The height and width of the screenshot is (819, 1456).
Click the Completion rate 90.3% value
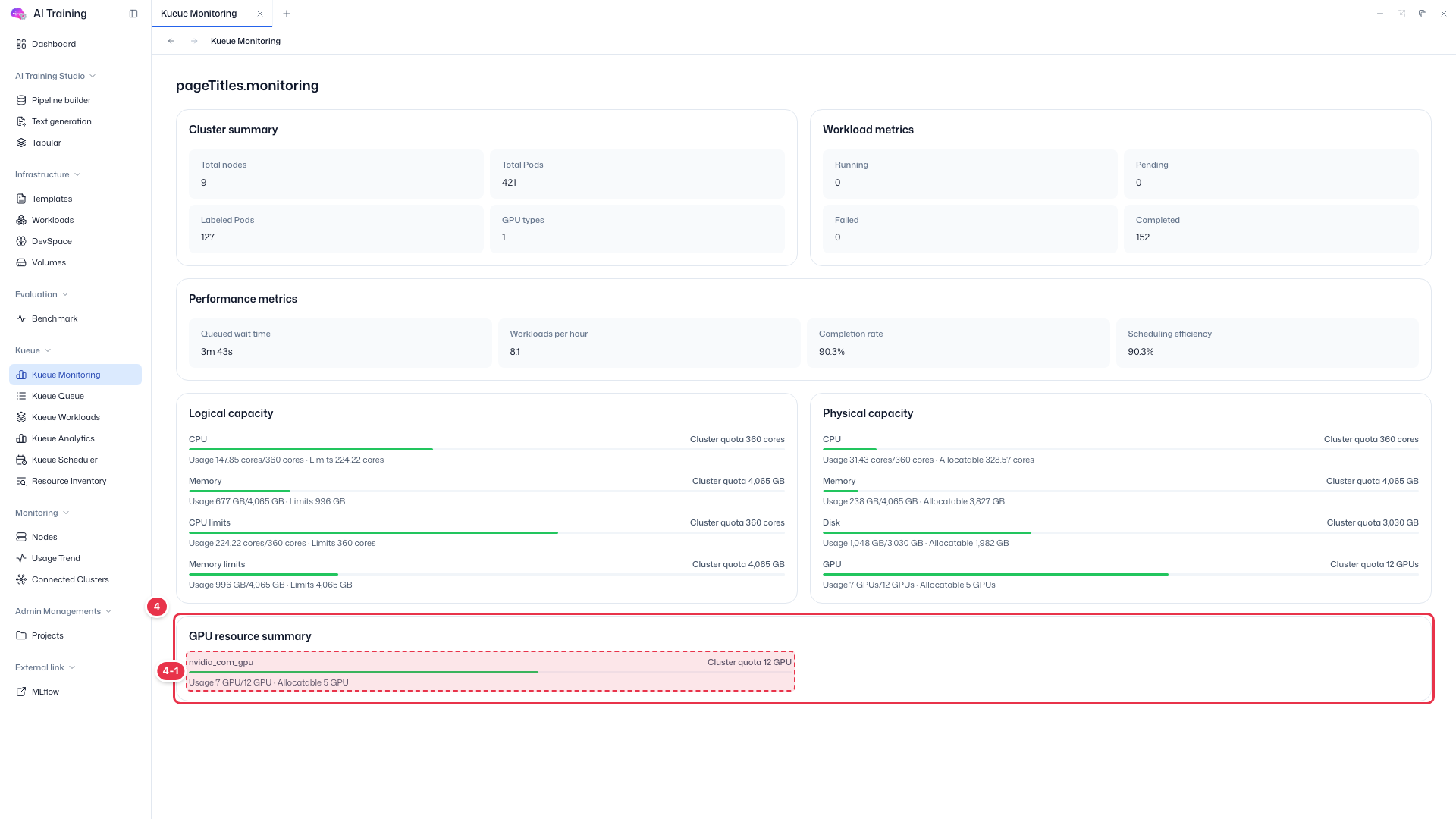coord(832,352)
